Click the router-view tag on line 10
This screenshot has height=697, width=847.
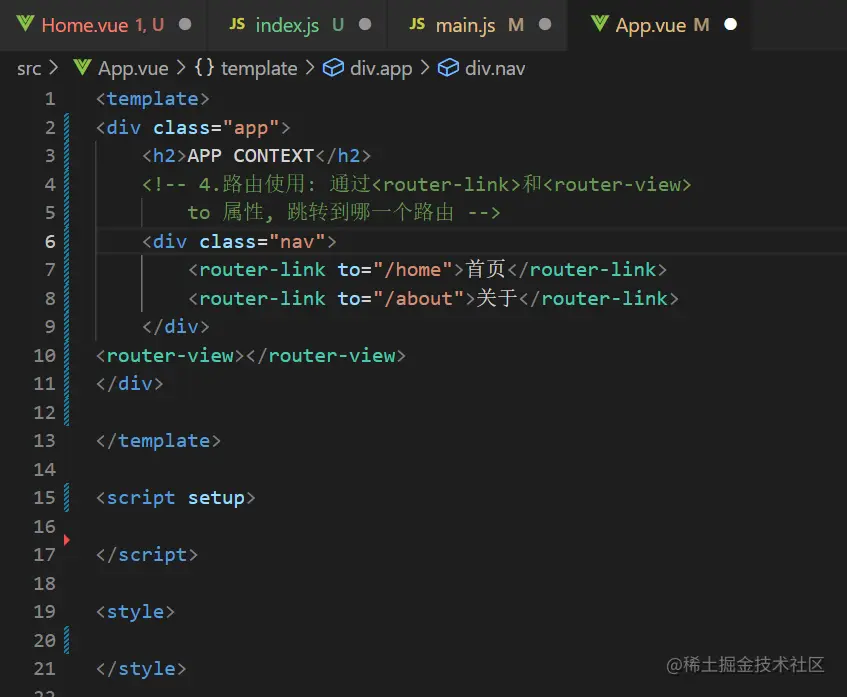tap(251, 356)
